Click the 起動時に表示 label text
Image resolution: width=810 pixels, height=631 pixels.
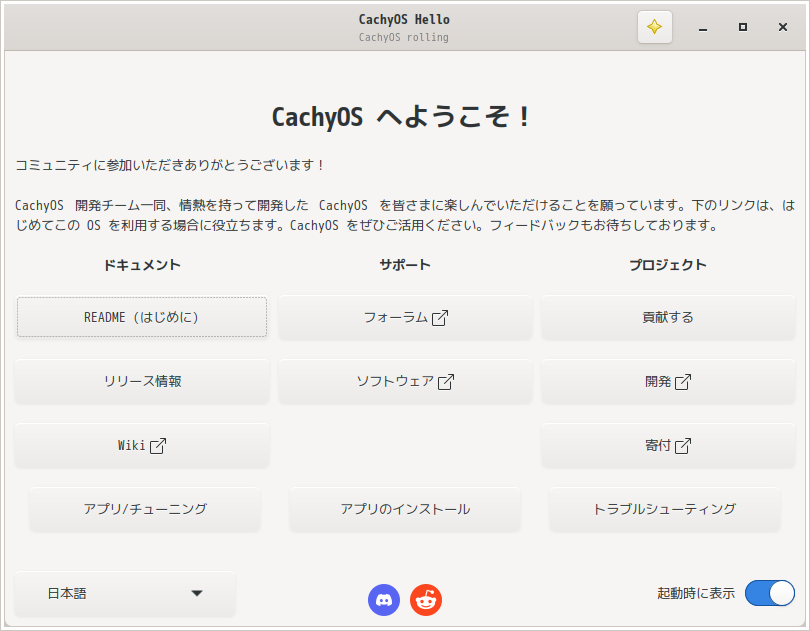tap(696, 593)
